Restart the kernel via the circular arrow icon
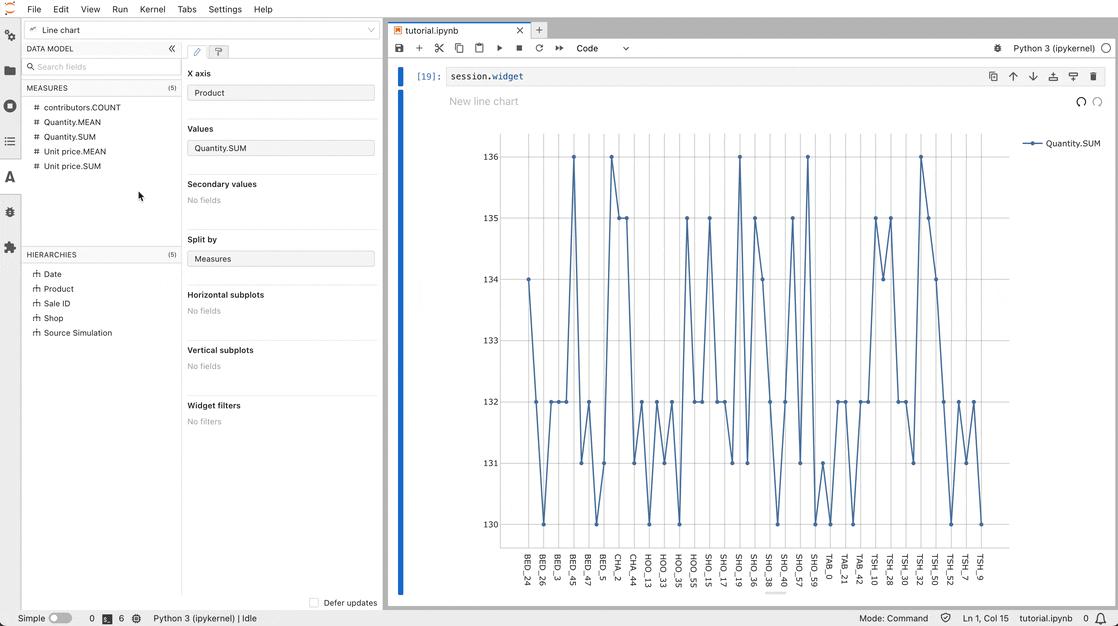1118x626 pixels. (539, 48)
